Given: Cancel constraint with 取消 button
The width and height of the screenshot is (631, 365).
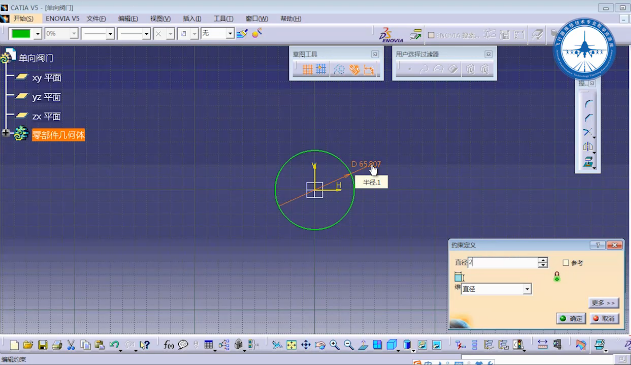Looking at the screenshot, I should coord(604,318).
